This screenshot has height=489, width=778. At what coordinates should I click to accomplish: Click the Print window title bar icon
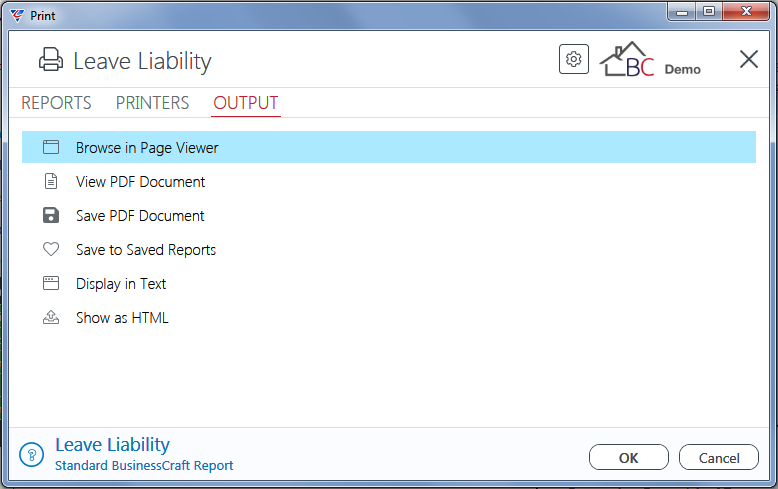click(16, 15)
